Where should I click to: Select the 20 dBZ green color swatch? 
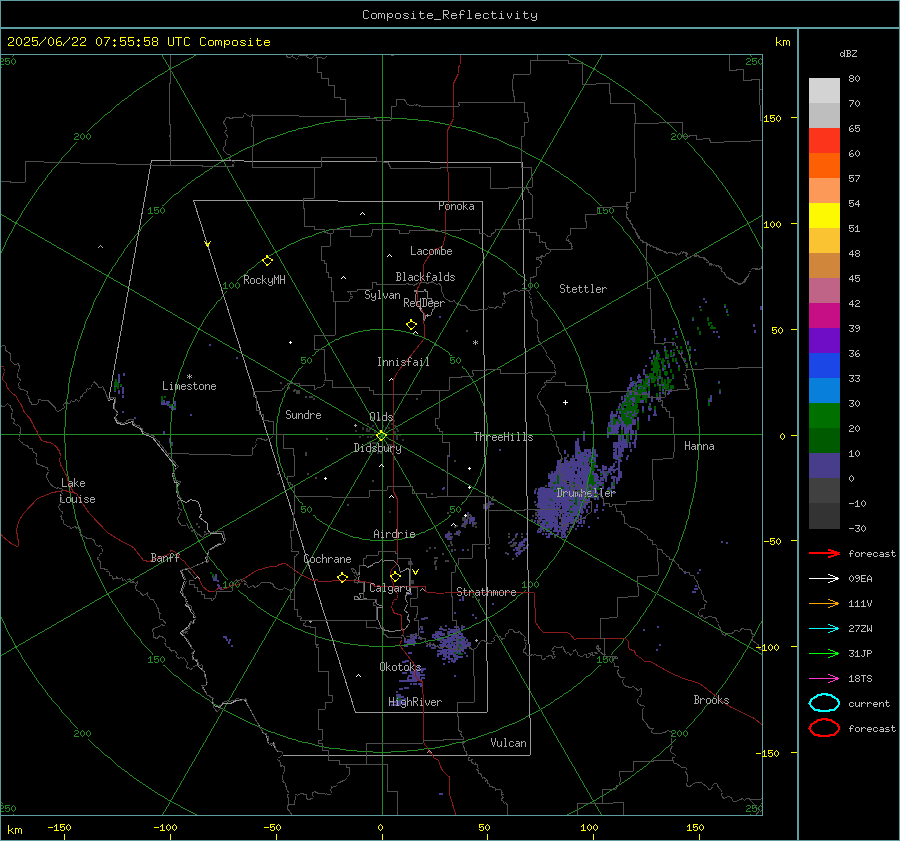coord(824,416)
